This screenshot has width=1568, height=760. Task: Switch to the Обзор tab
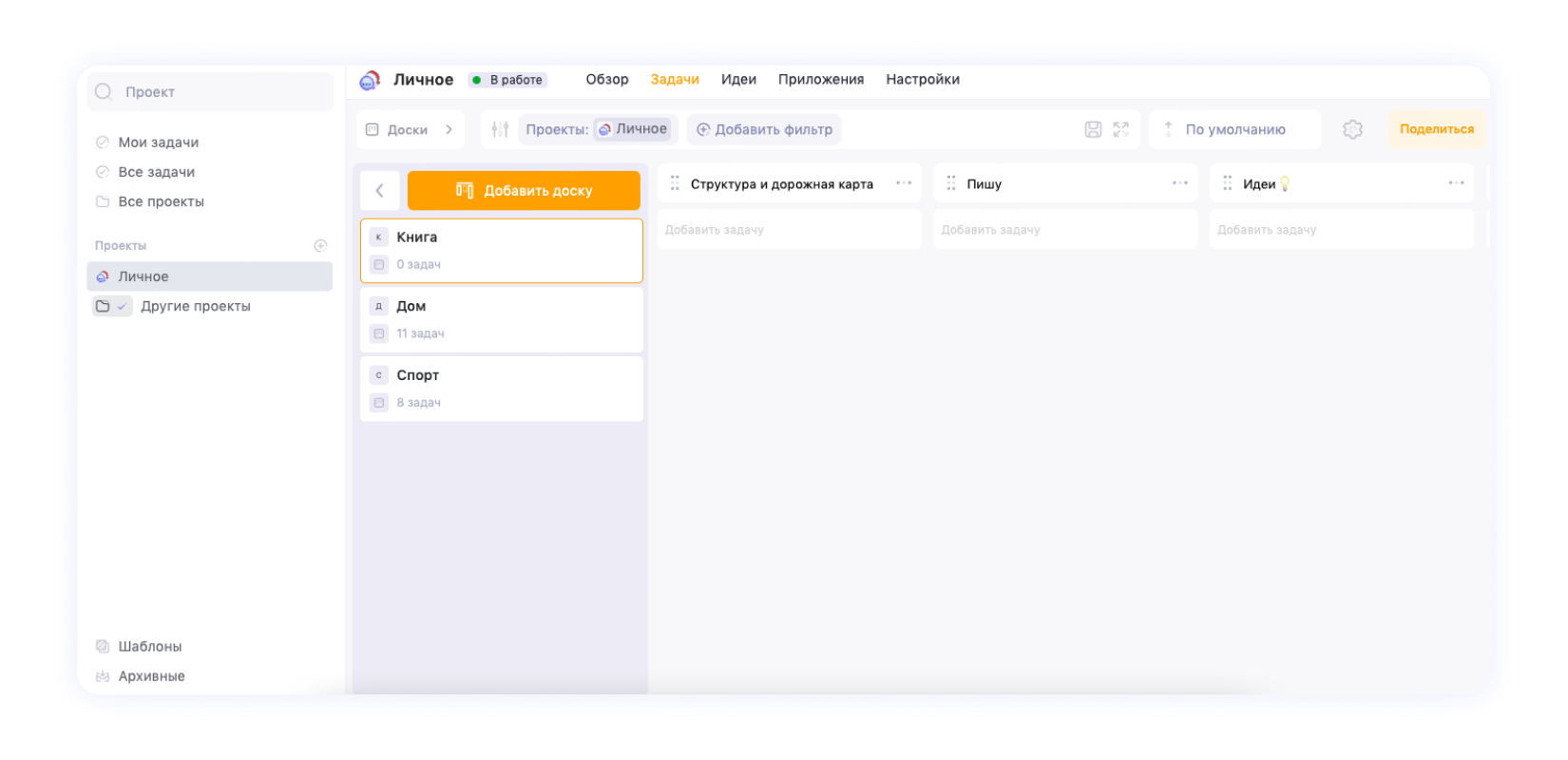click(x=606, y=80)
